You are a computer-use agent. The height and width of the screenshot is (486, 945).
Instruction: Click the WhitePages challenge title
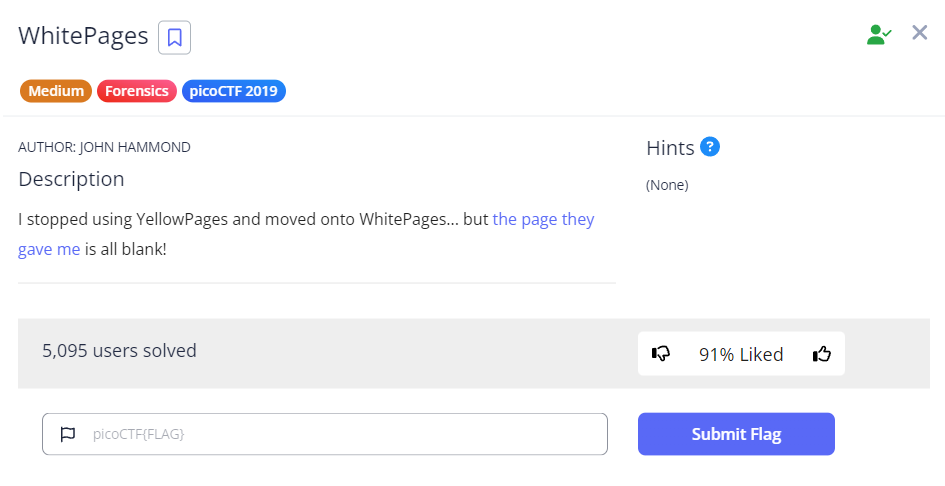[83, 36]
